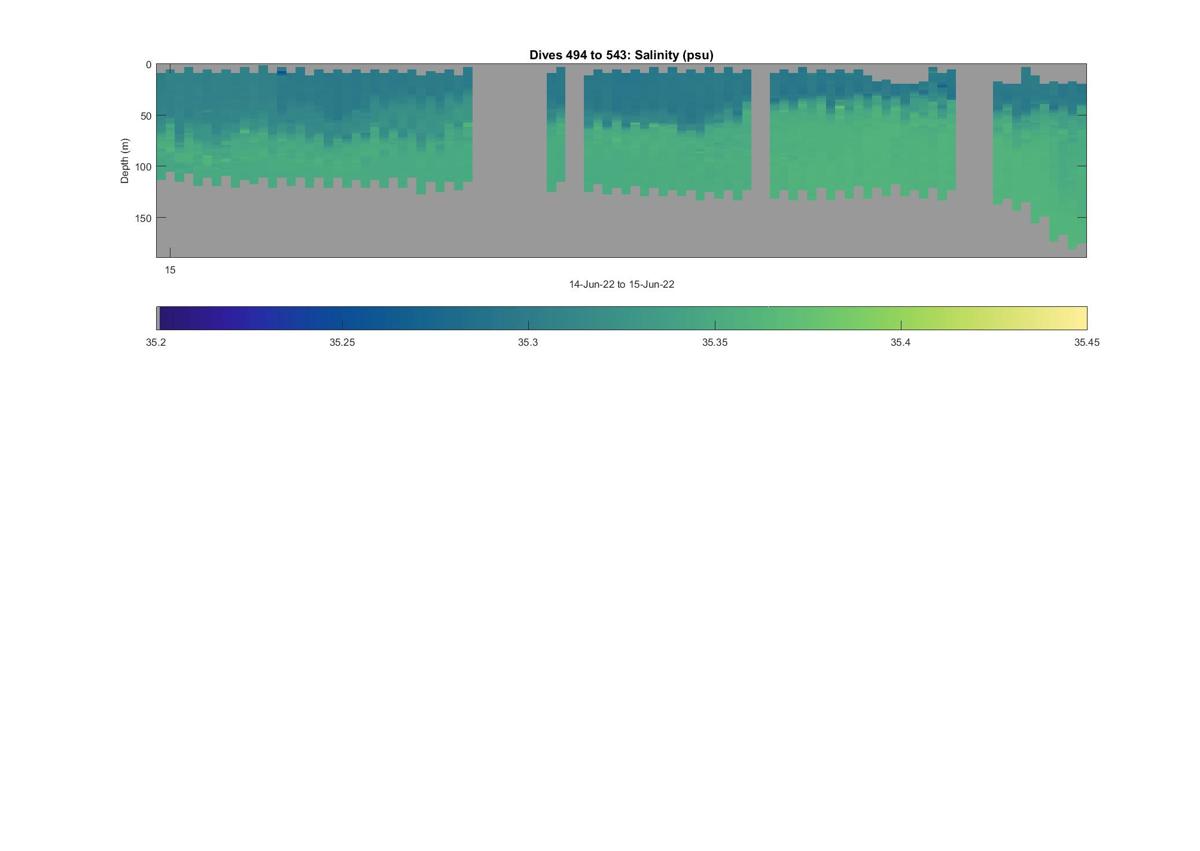Click the depth axis tick labeled 150
This screenshot has height=851, width=1200.
pyautogui.click(x=143, y=218)
